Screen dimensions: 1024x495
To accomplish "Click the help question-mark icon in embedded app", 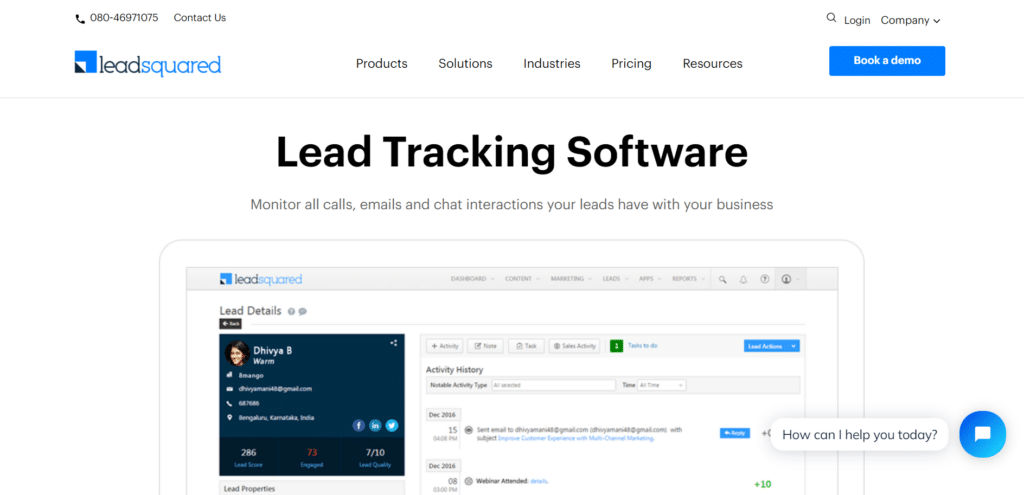I will coord(765,279).
